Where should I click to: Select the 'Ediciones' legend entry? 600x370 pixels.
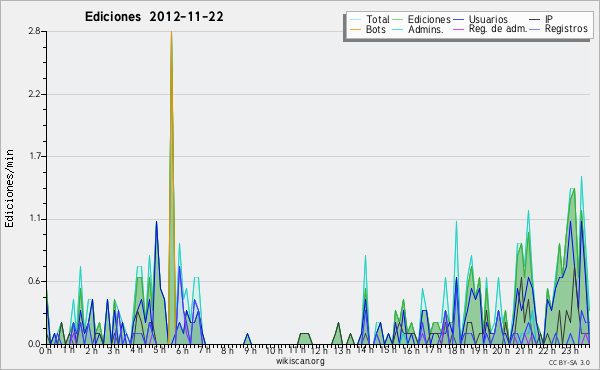429,20
